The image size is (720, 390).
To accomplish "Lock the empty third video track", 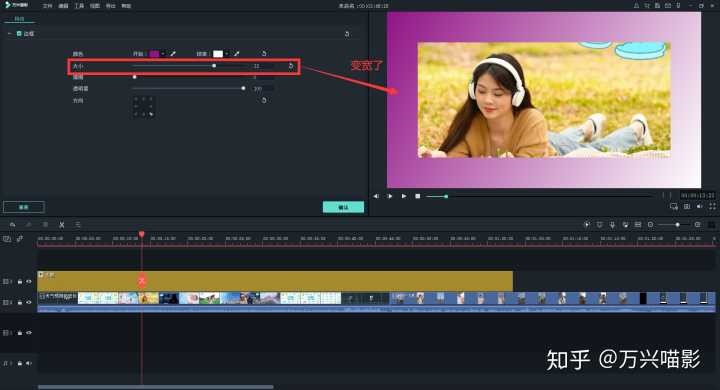I will [x=20, y=333].
